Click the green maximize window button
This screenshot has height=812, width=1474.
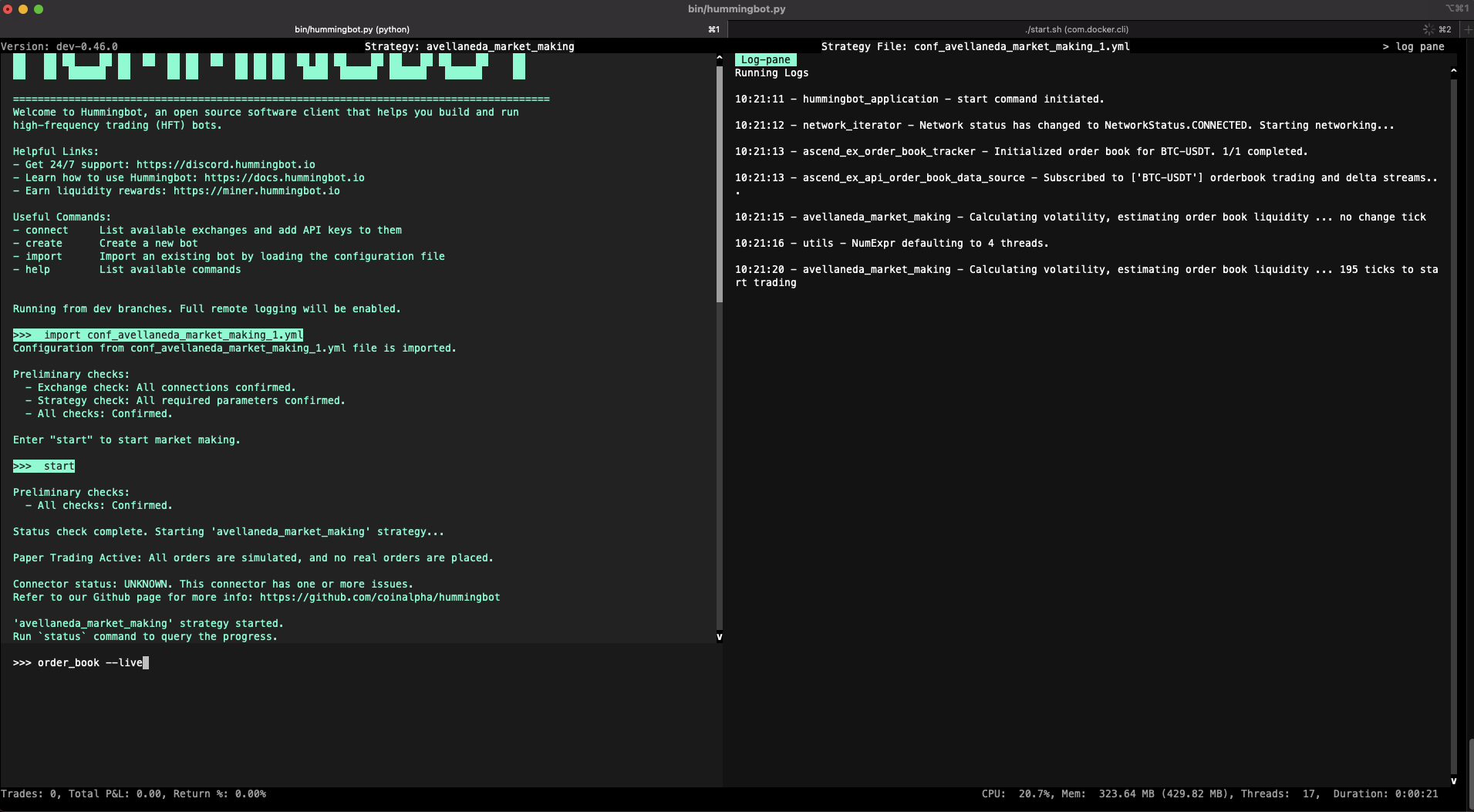click(x=39, y=9)
